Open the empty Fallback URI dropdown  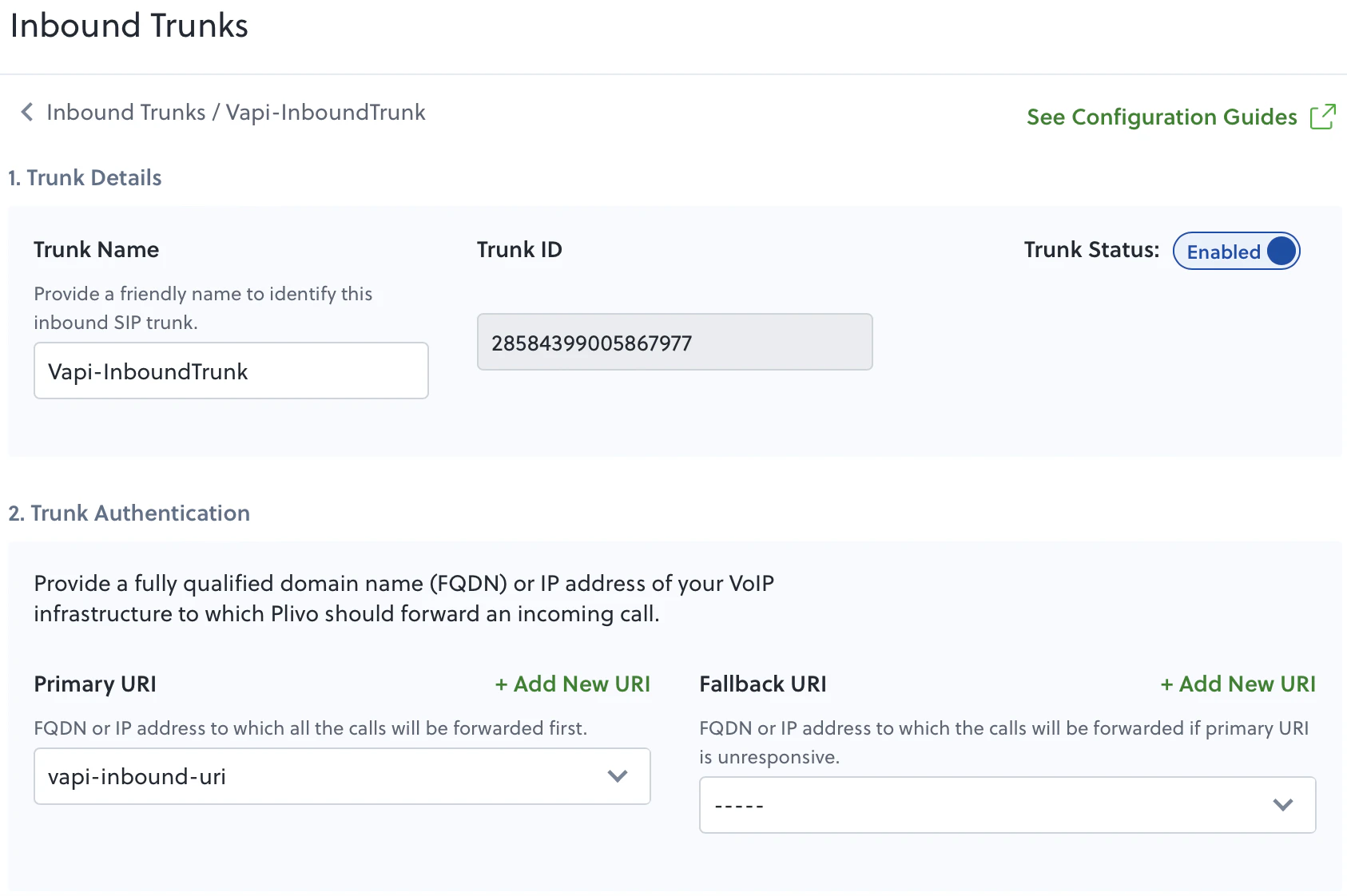tap(1007, 805)
